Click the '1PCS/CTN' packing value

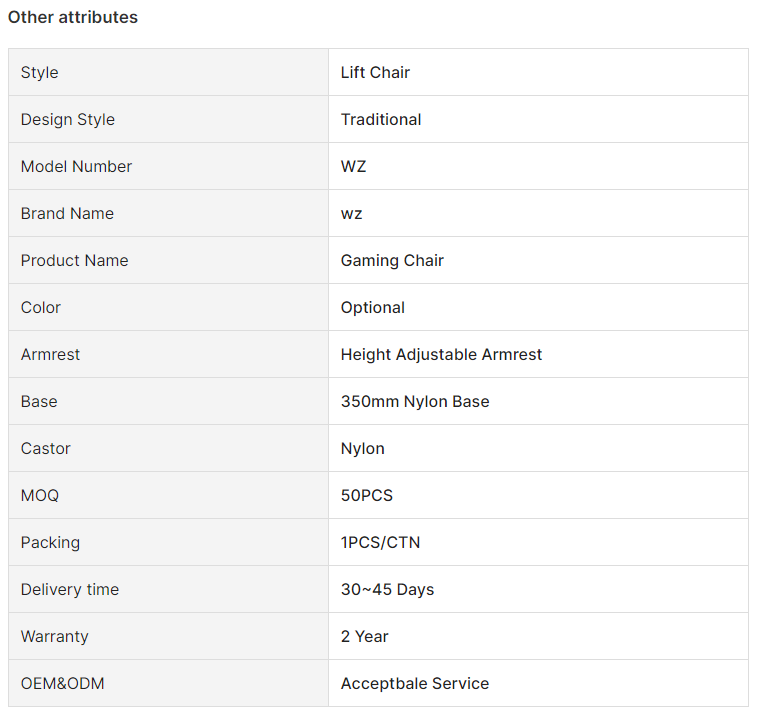click(380, 543)
